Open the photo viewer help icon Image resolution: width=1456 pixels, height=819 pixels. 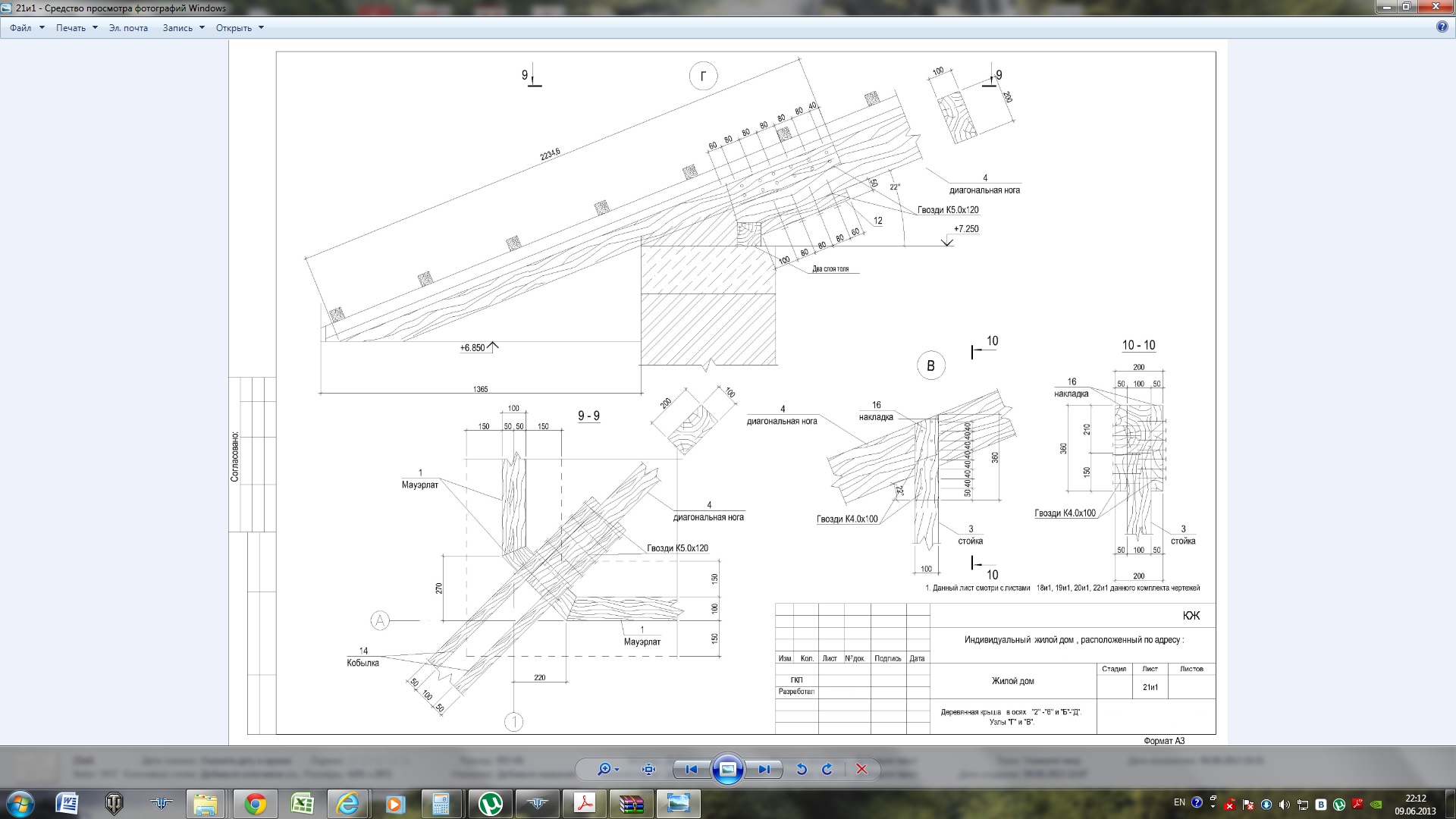click(x=1442, y=27)
